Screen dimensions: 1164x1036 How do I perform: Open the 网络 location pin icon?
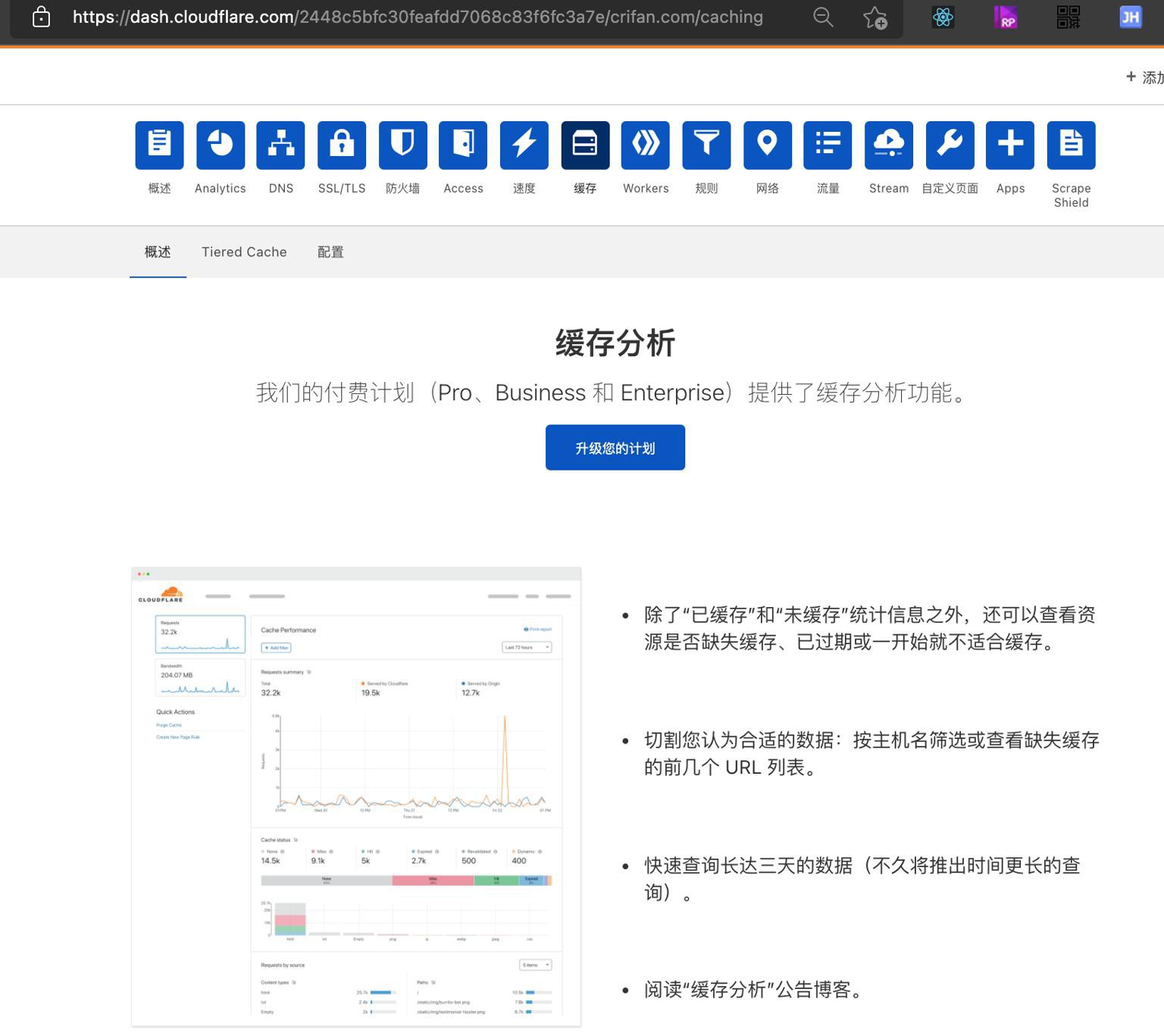768,145
